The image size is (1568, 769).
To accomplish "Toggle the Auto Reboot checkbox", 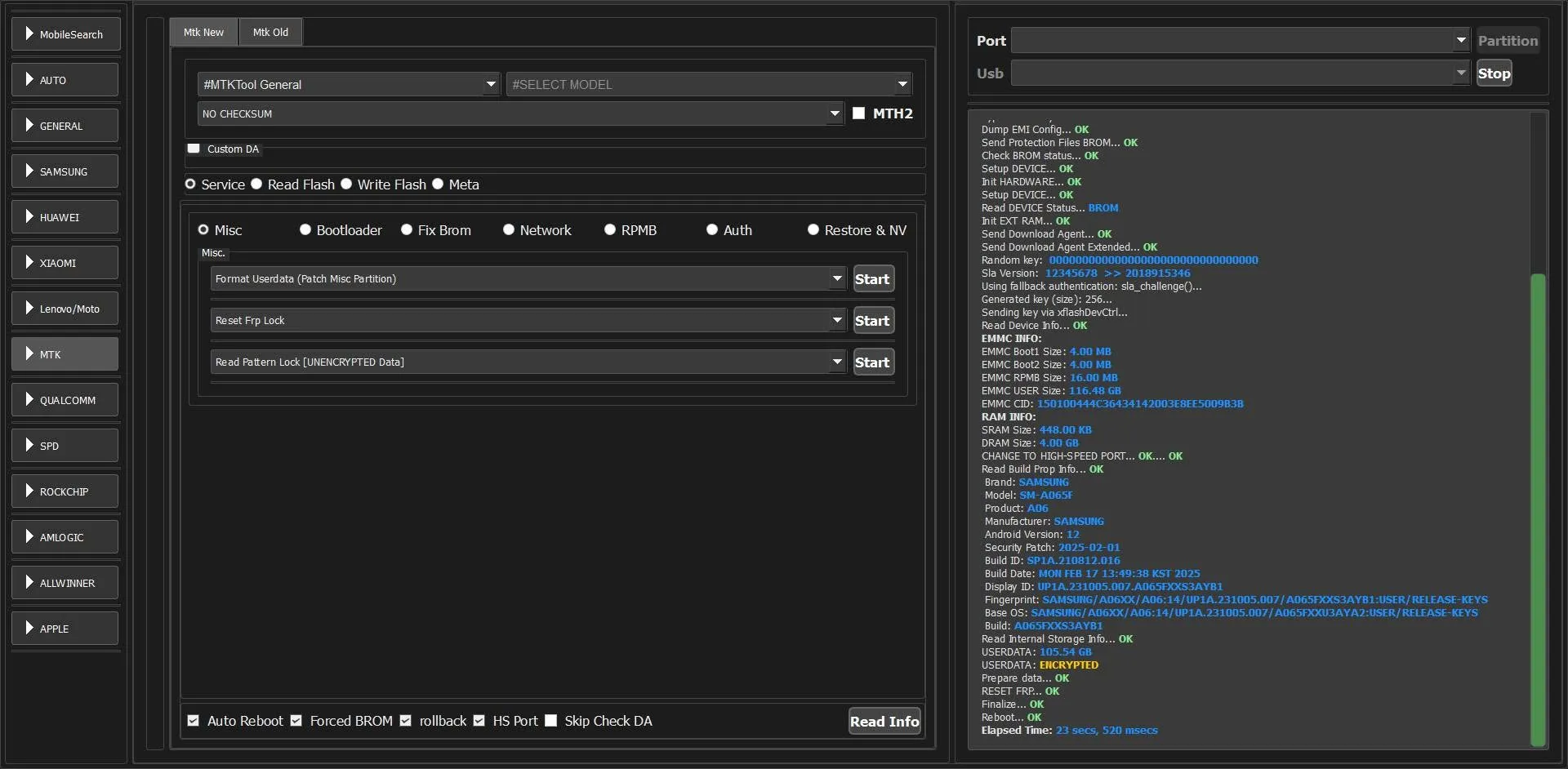I will tap(194, 721).
